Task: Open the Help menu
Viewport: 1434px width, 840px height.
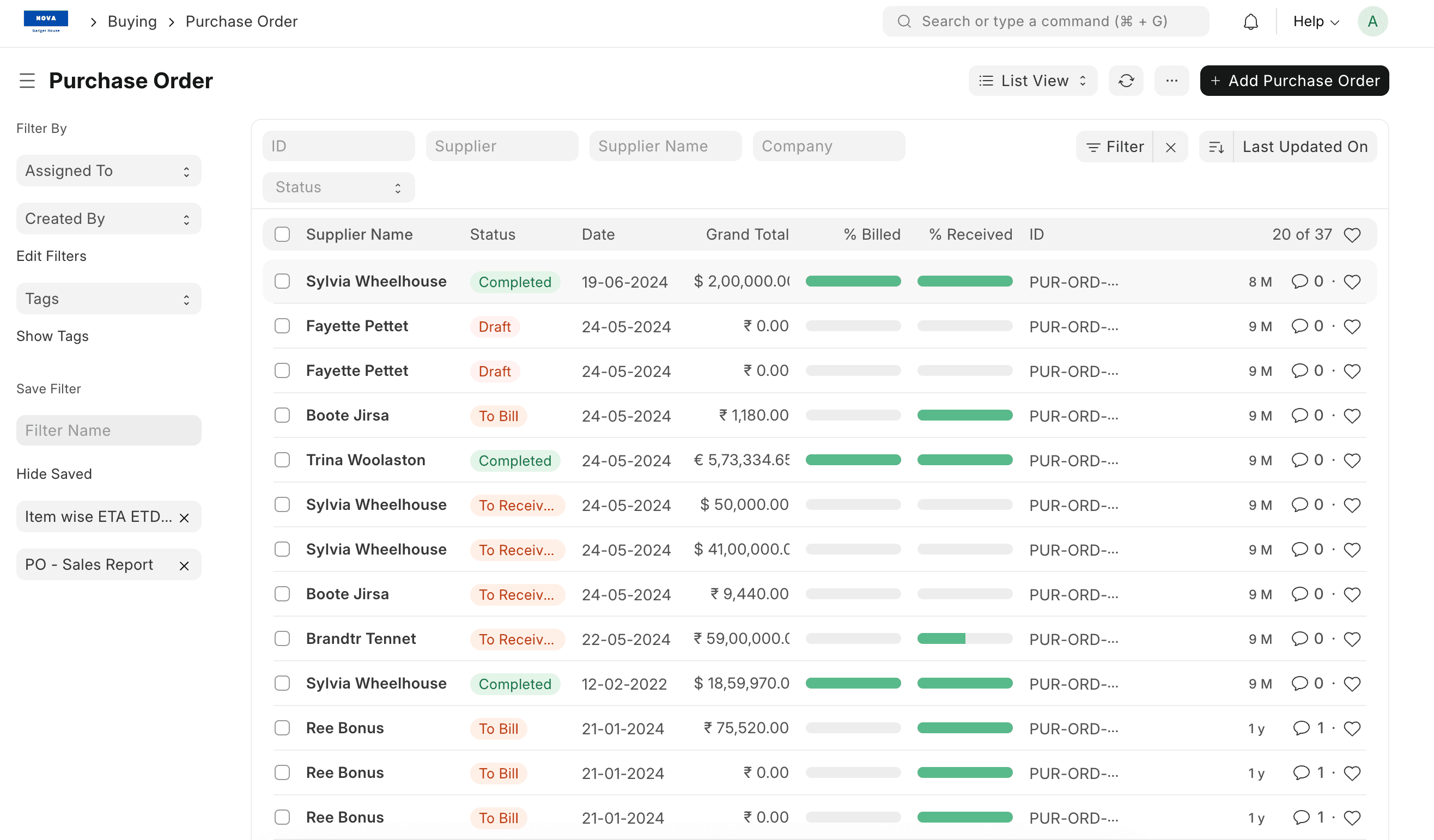Action: (x=1315, y=21)
